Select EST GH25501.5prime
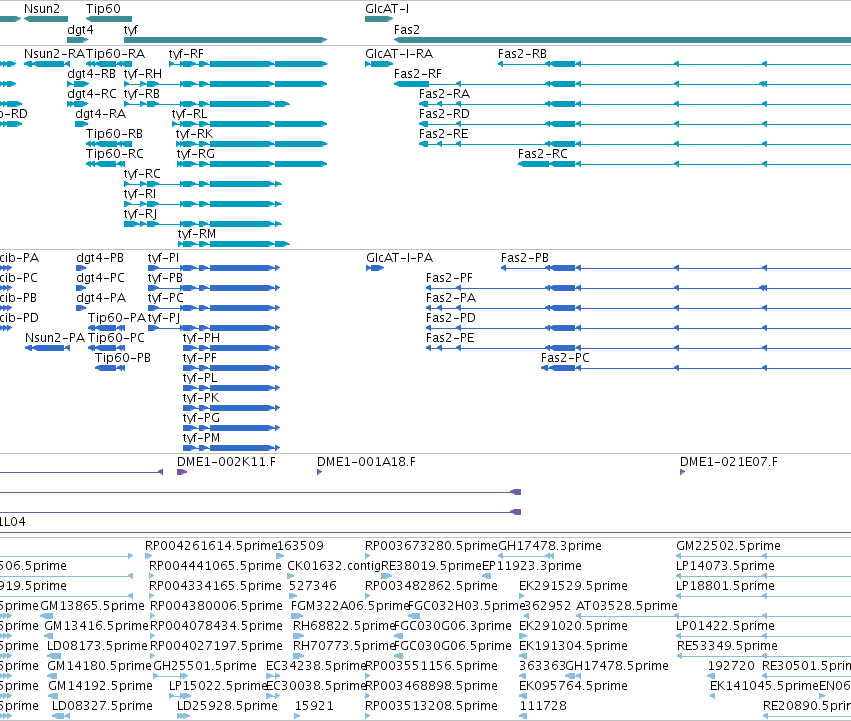This screenshot has height=721, width=851. tap(205, 666)
